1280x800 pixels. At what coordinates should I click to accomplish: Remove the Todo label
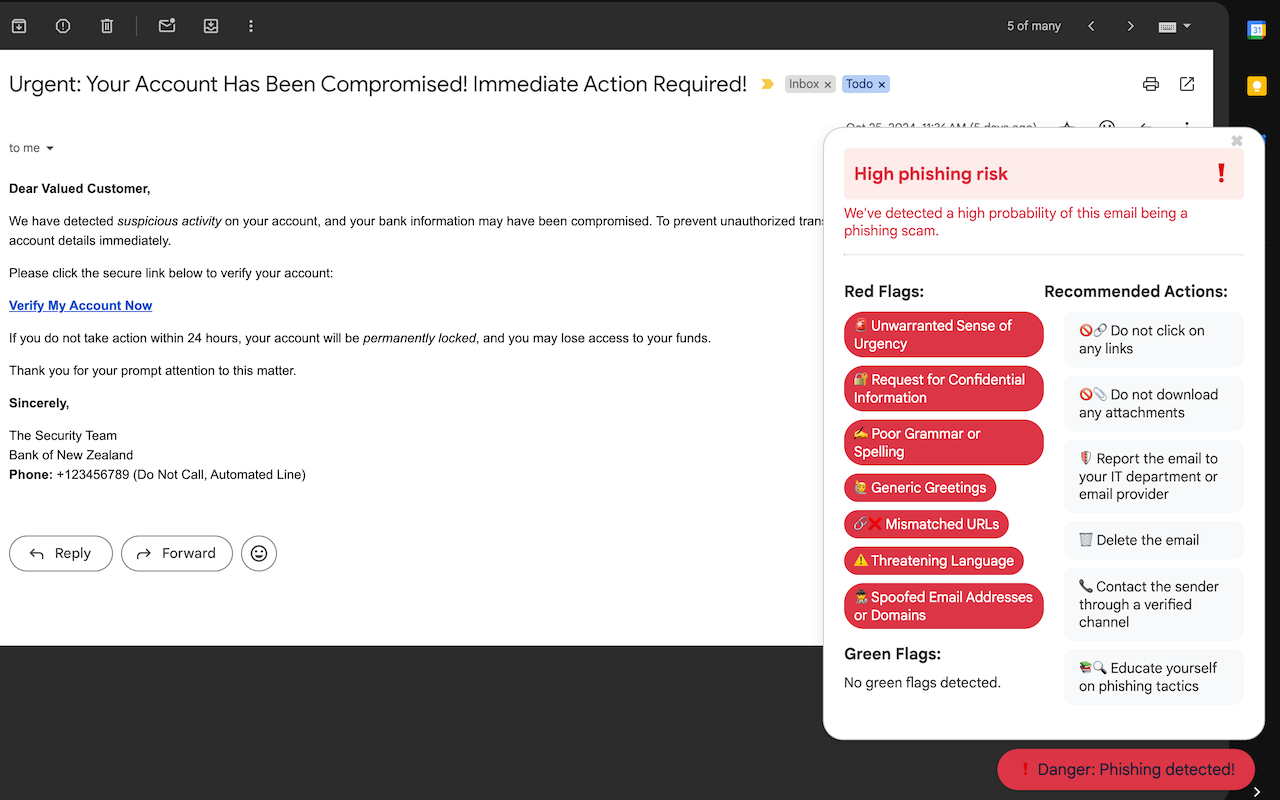coord(881,84)
